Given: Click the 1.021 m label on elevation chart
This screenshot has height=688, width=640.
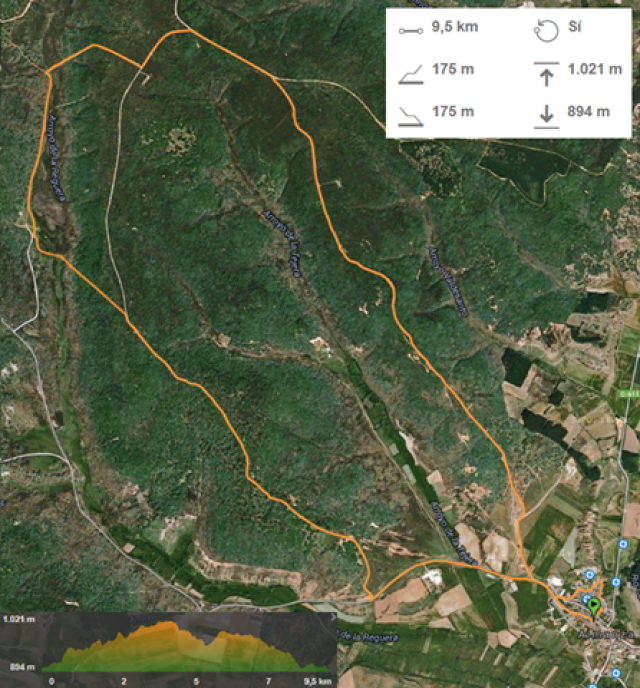Looking at the screenshot, I should [19, 619].
